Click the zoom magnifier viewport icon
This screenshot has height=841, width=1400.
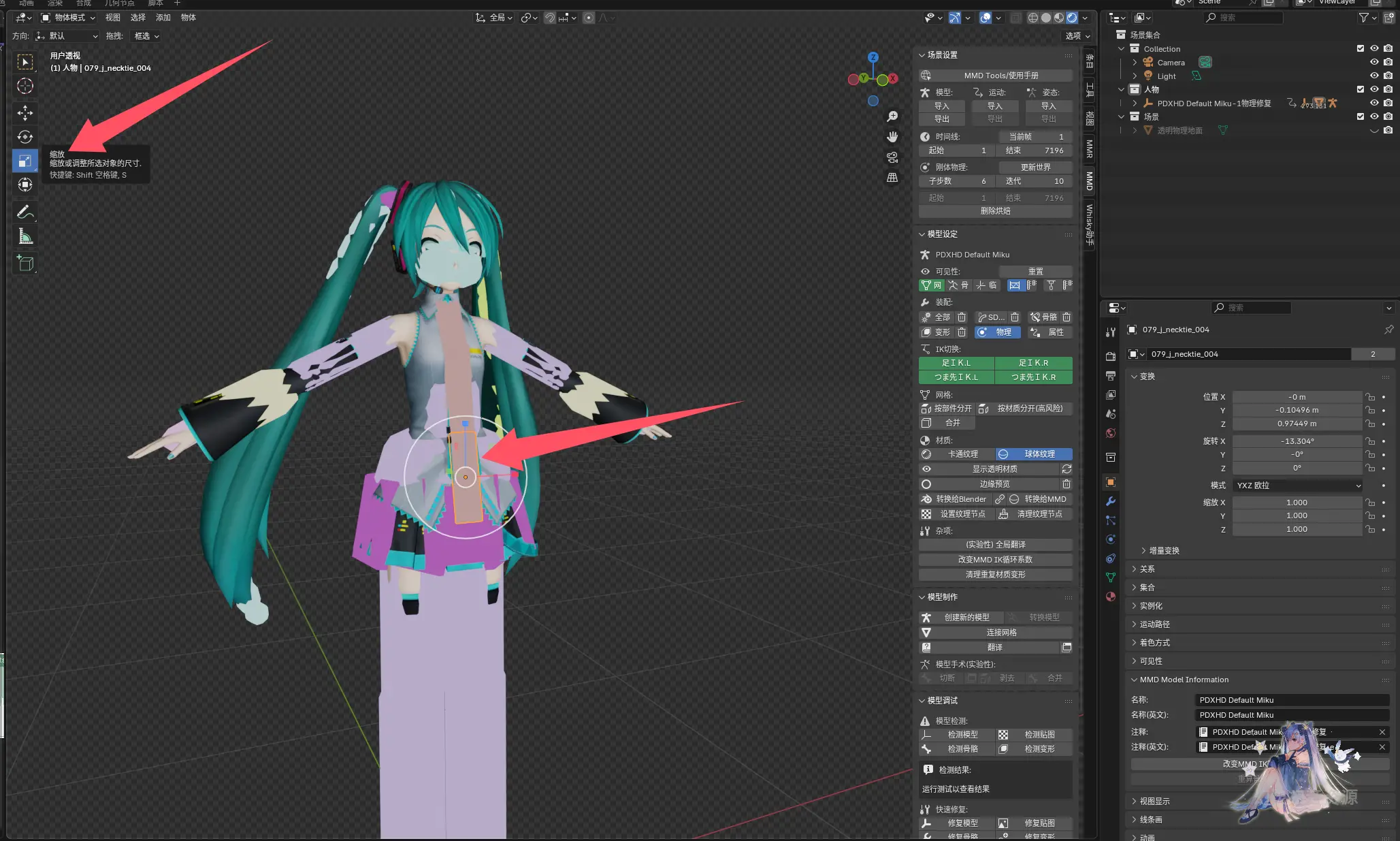pos(892,117)
